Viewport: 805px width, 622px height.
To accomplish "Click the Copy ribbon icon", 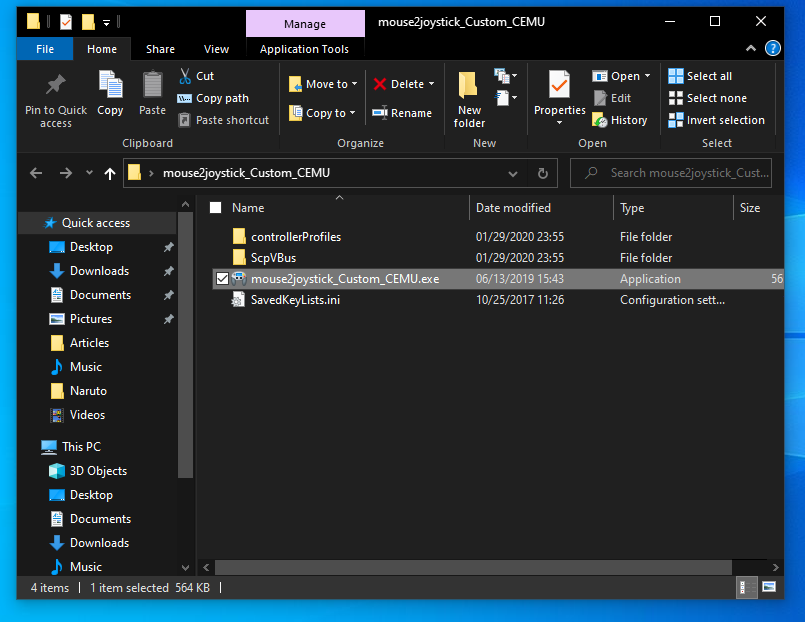I will click(x=110, y=85).
